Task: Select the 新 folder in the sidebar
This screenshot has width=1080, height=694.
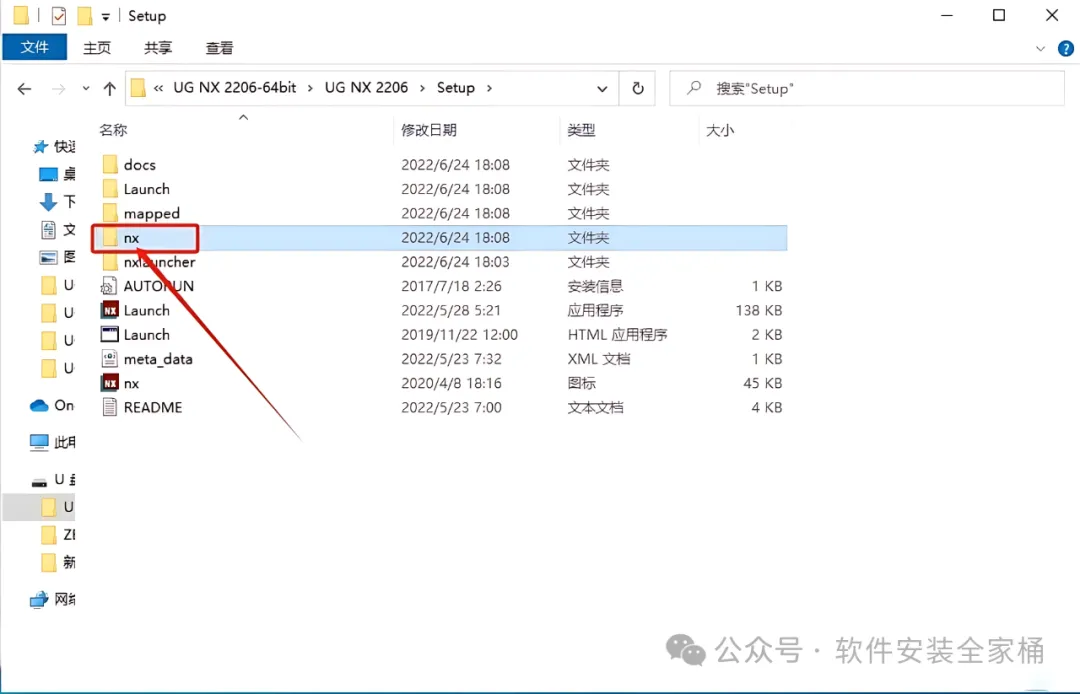Action: [58, 562]
